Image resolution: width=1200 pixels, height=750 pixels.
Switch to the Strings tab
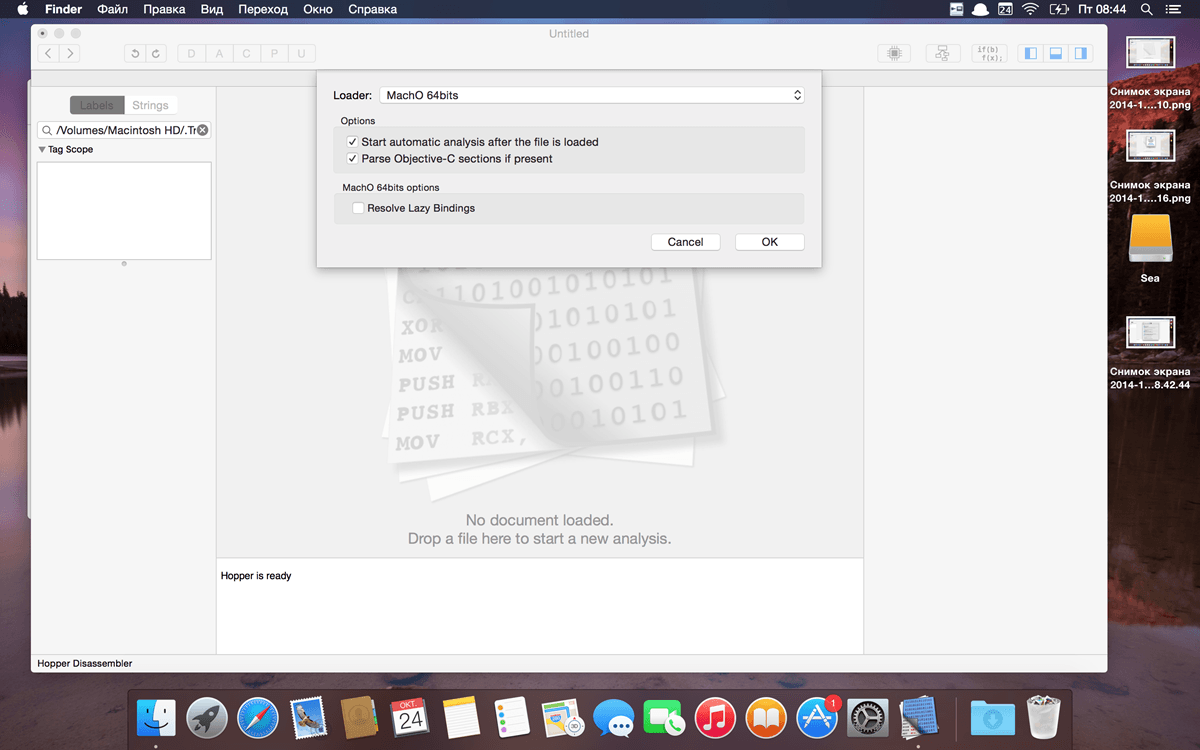(150, 105)
